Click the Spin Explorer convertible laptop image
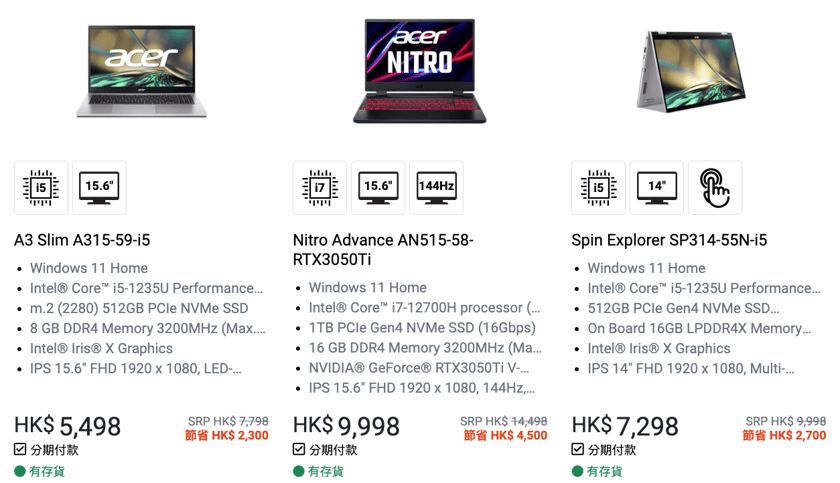Viewport: 840px width, 483px height. [x=691, y=71]
